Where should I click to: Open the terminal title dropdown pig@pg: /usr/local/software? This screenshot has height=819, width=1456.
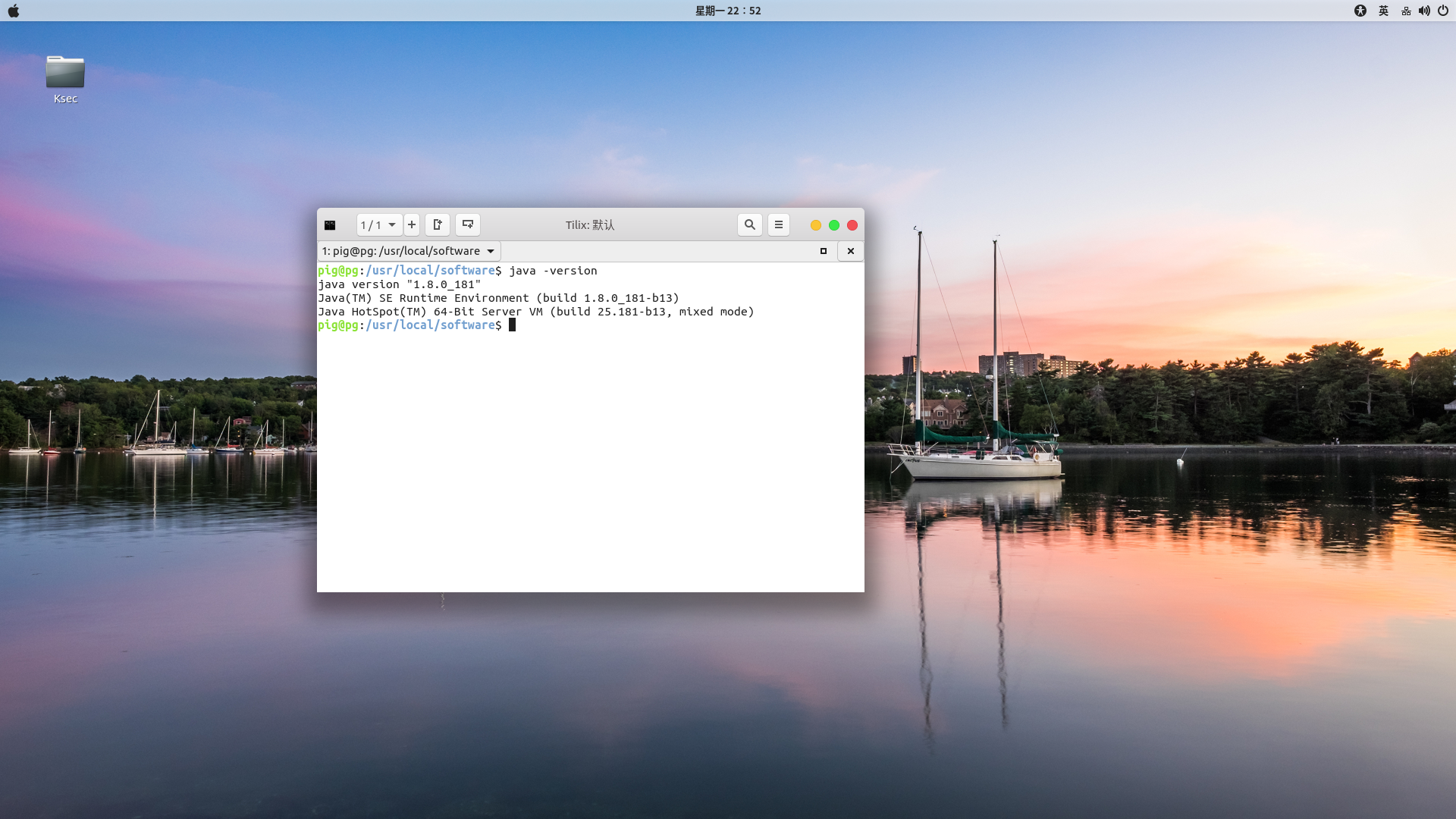coord(409,251)
